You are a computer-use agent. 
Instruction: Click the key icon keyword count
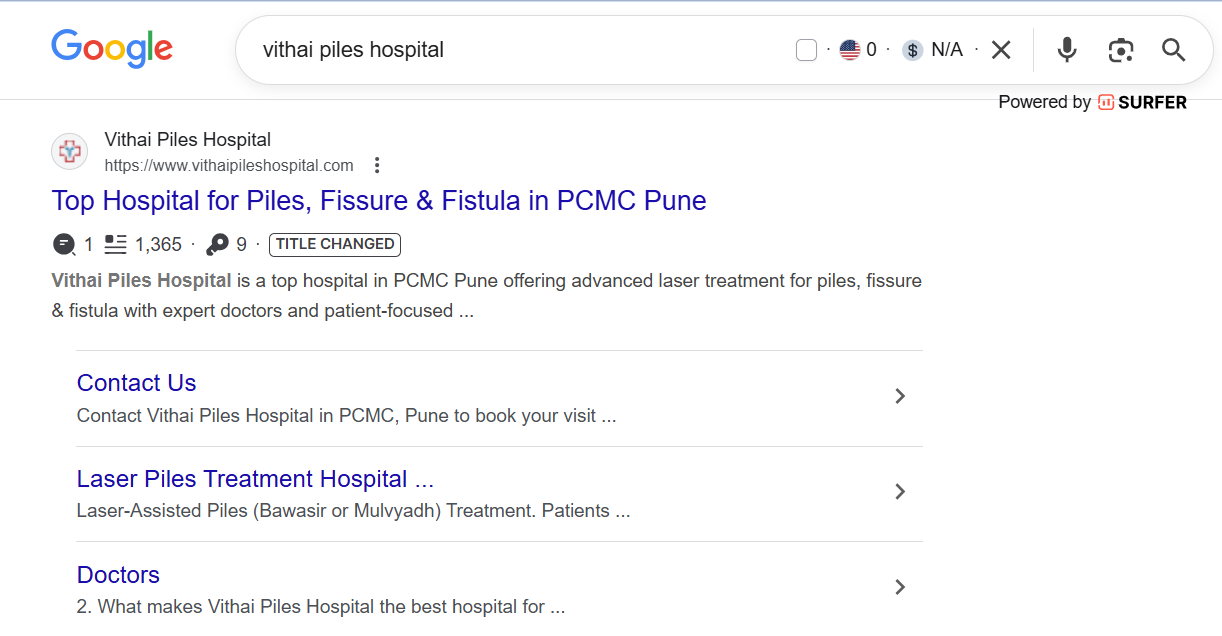pyautogui.click(x=217, y=244)
